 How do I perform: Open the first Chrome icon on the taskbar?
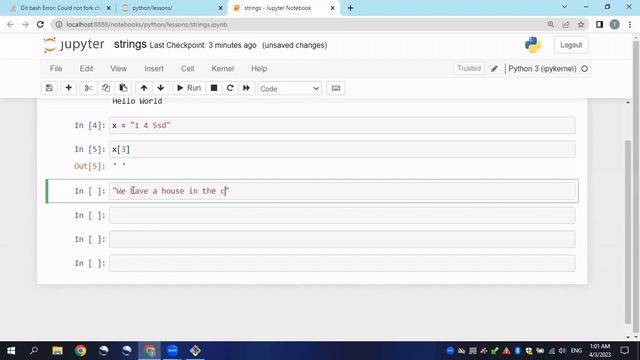(x=80, y=351)
